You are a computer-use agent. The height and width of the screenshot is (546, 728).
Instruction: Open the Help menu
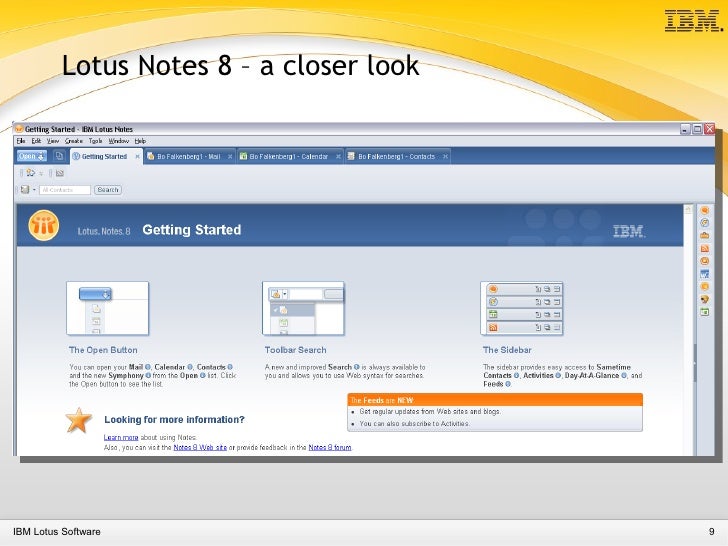(x=140, y=141)
